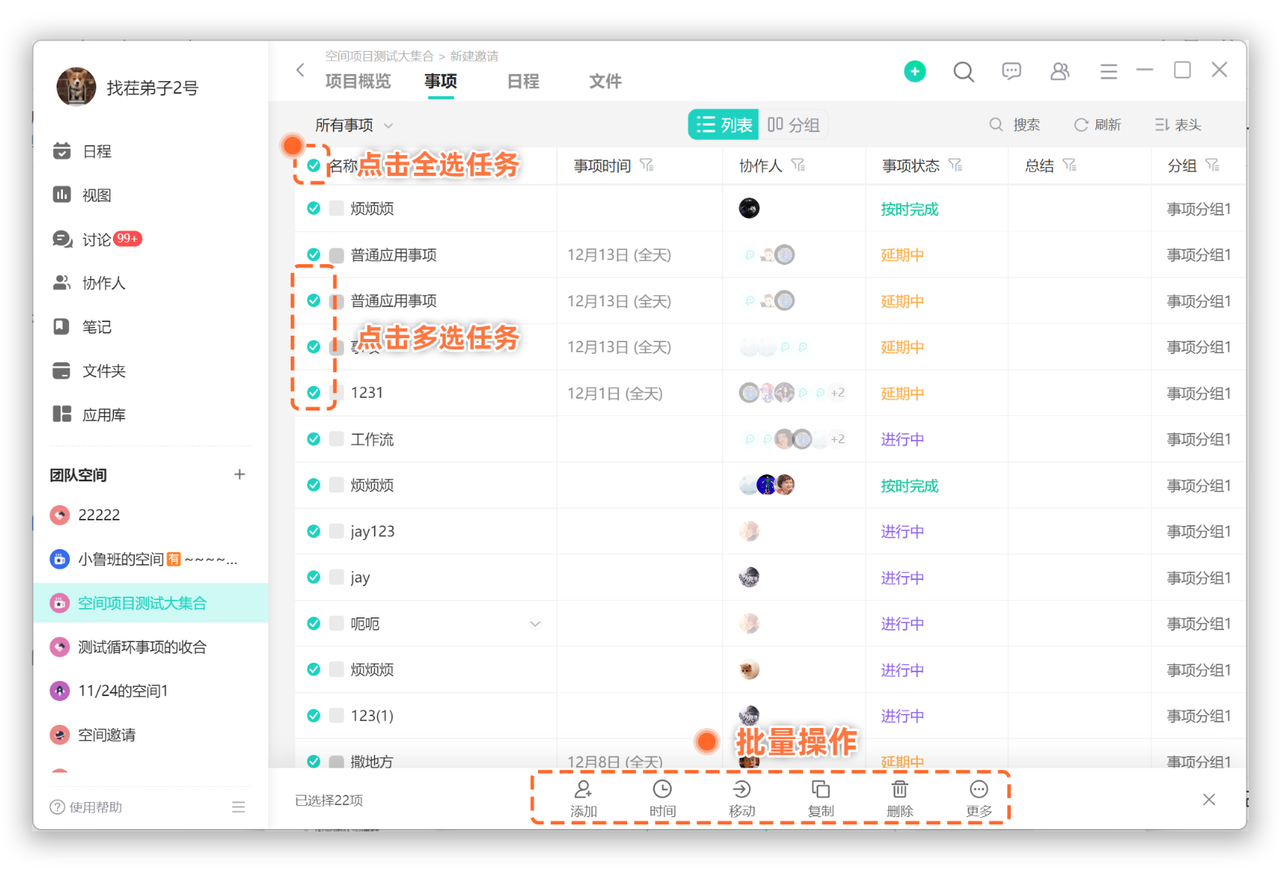Open the 事项状态 column filter
This screenshot has width=1280, height=872.
(955, 165)
